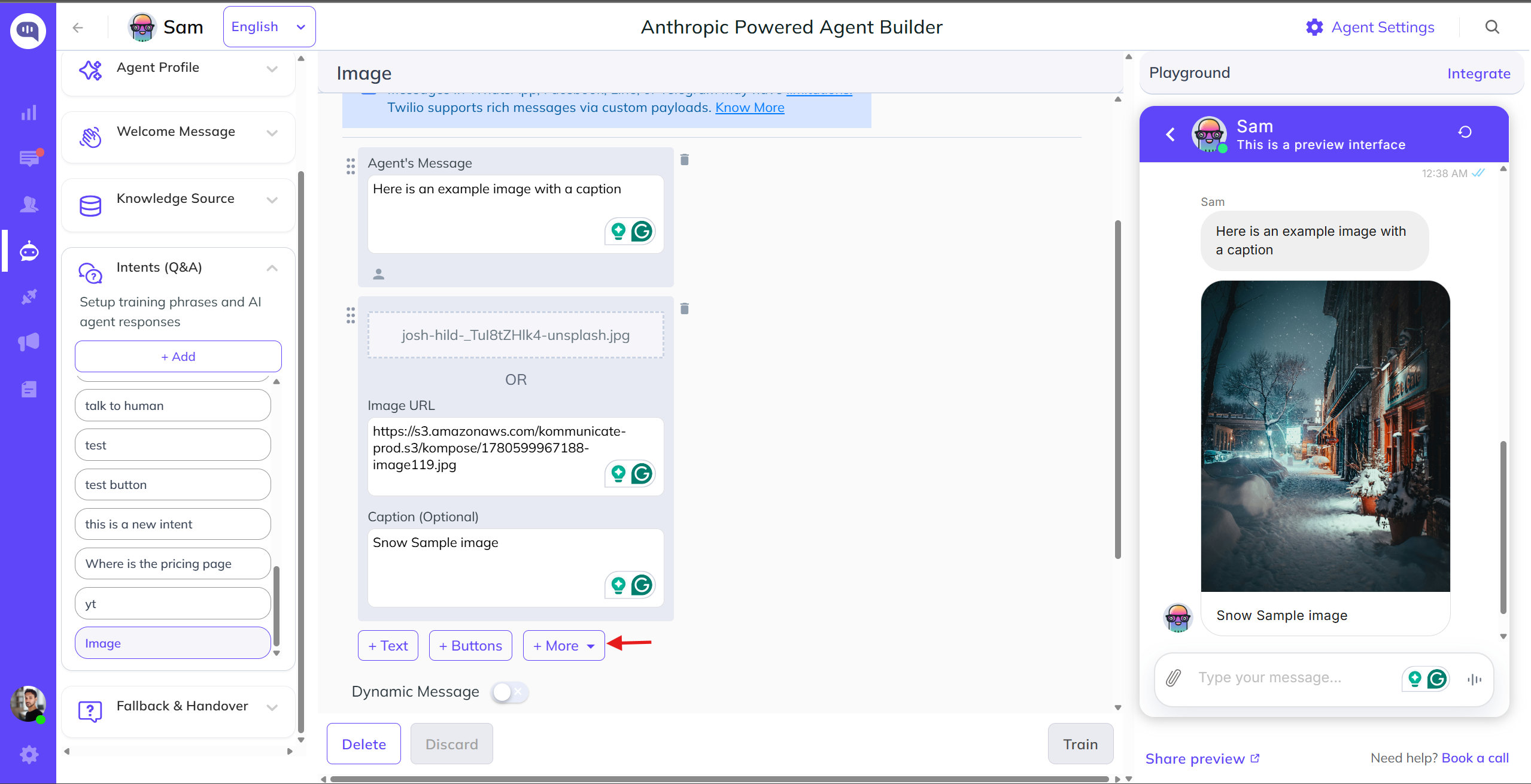
Task: Open the English language dropdown
Action: coord(269,27)
